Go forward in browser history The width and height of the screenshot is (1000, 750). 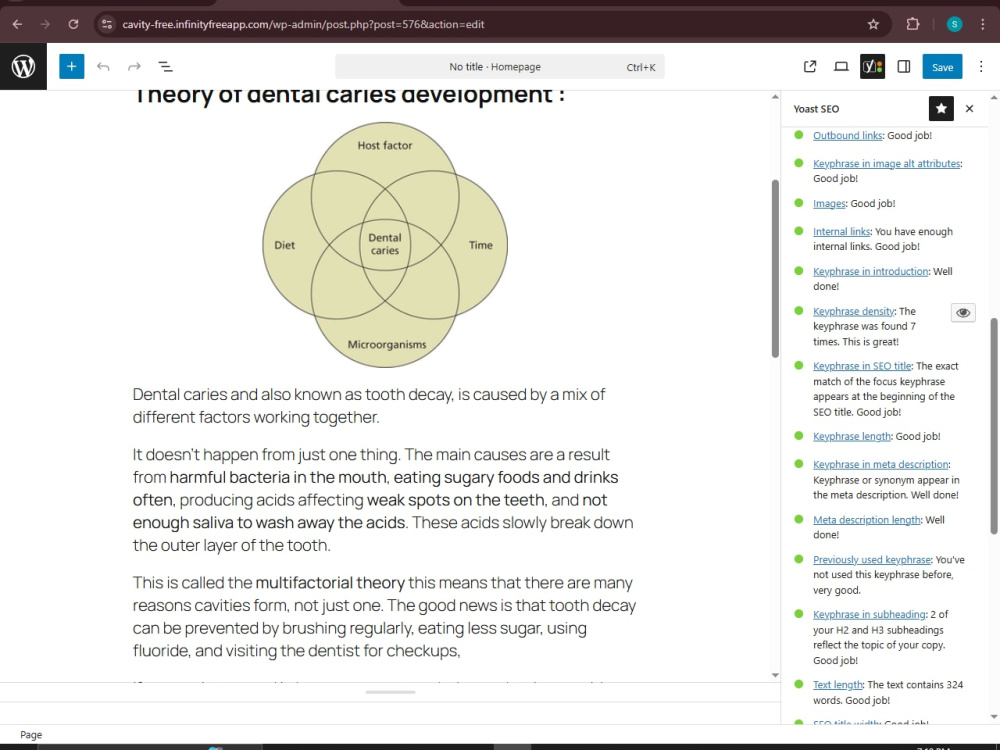point(45,24)
